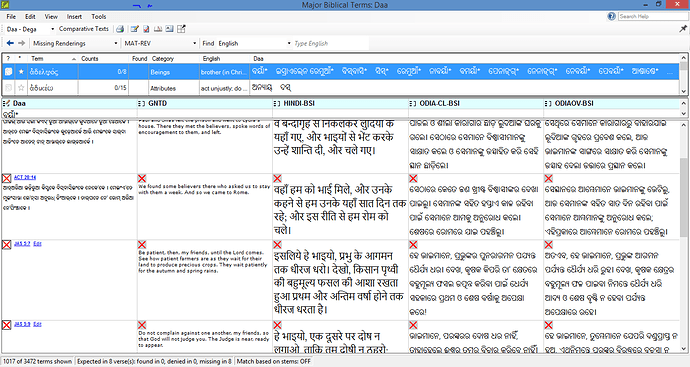Click the red X in HINDI-BSI JAS 5:9 cell
The width and height of the screenshot is (690, 367).
pyautogui.click(x=277, y=325)
